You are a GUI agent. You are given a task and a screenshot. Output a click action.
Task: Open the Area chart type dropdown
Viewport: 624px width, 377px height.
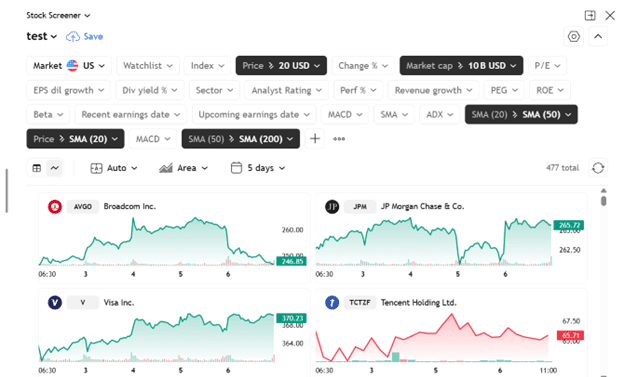click(183, 168)
